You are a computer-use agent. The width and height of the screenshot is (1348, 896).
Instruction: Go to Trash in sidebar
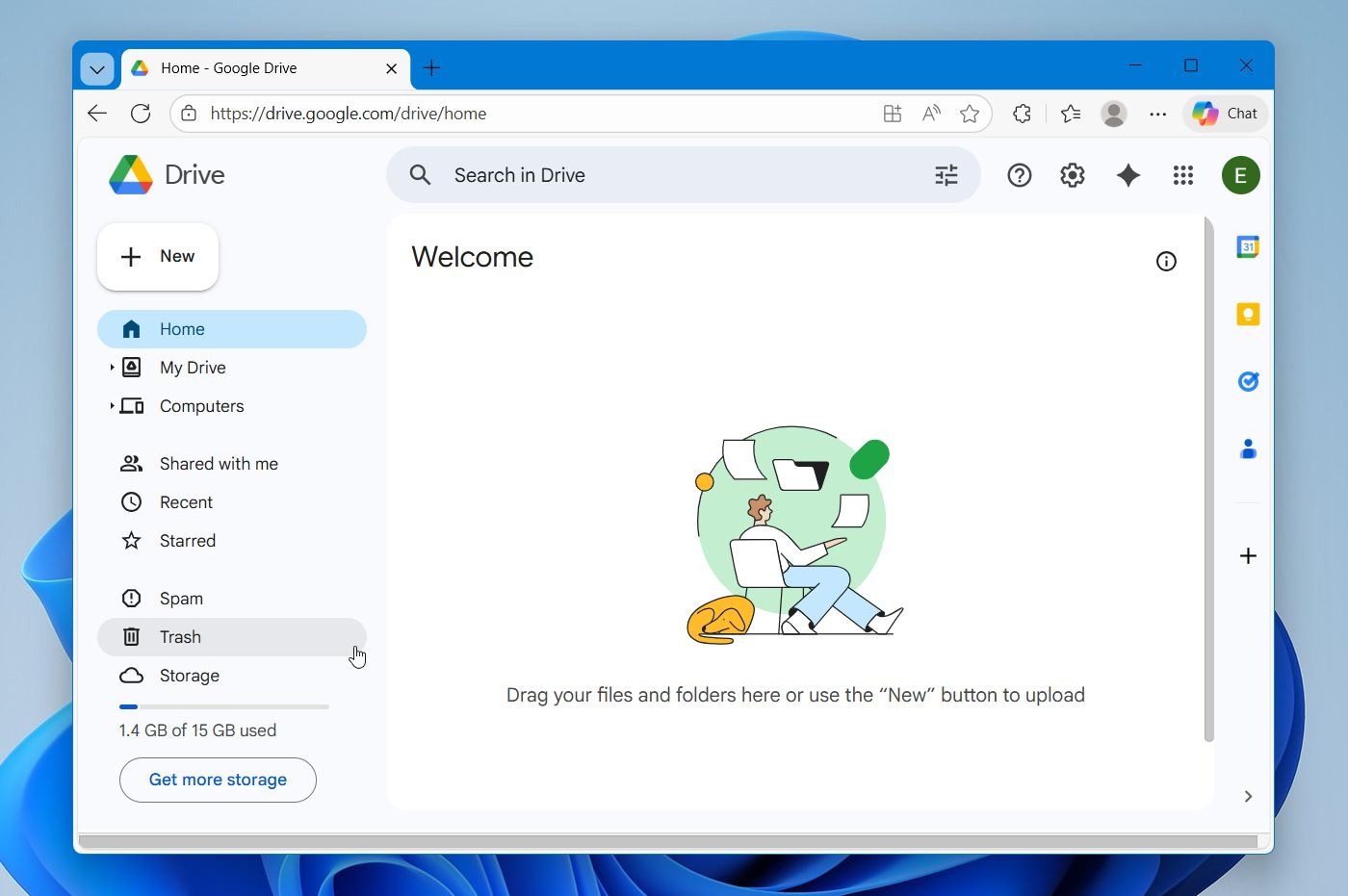[180, 637]
